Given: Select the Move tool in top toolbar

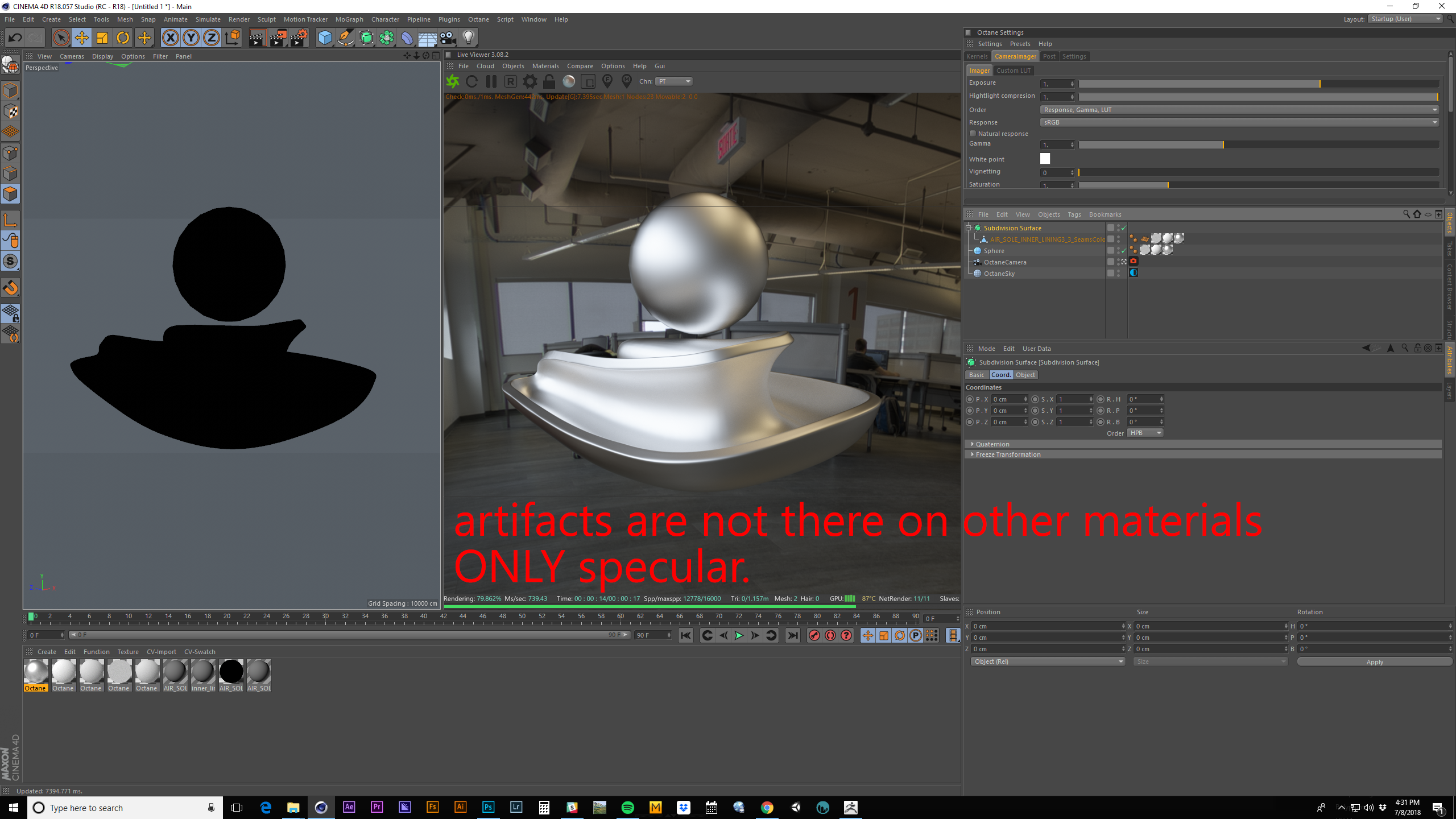Looking at the screenshot, I should pos(81,38).
